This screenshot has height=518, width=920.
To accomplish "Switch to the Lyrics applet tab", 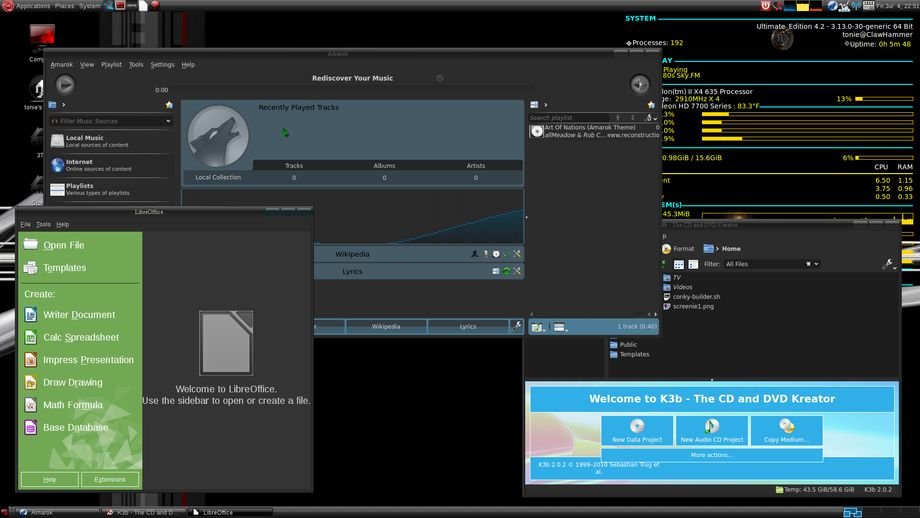I will pos(467,326).
